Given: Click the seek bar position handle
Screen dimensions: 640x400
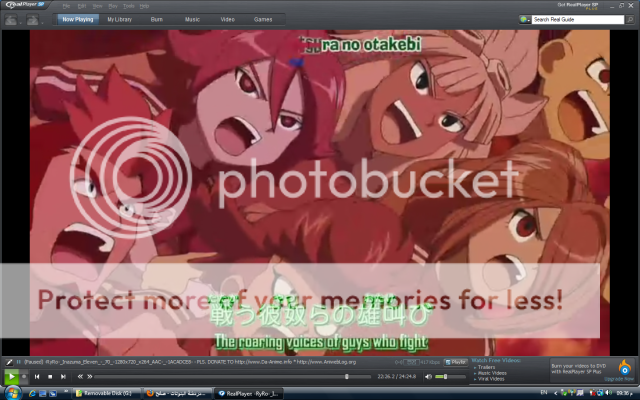Looking at the screenshot, I should tap(347, 377).
